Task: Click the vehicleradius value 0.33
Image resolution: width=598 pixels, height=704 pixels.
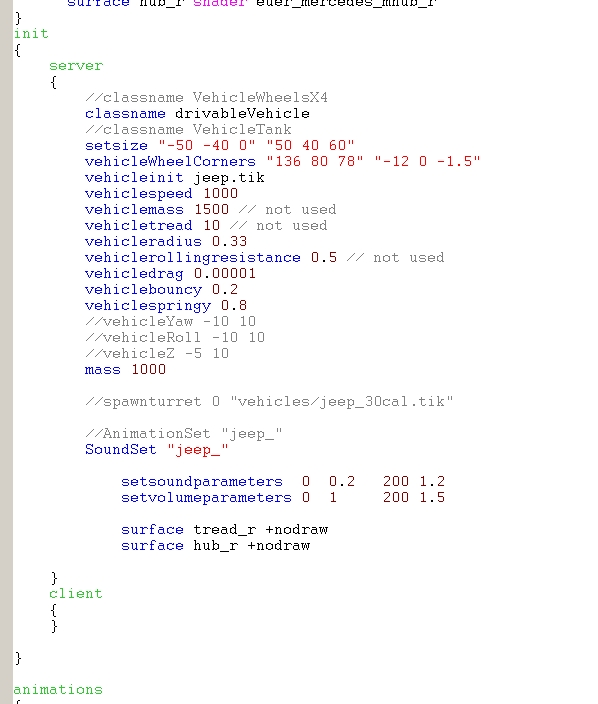Action: [x=229, y=242]
